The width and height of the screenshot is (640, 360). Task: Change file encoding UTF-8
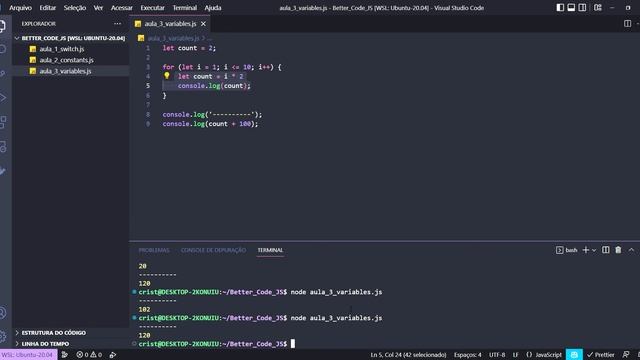click(497, 355)
